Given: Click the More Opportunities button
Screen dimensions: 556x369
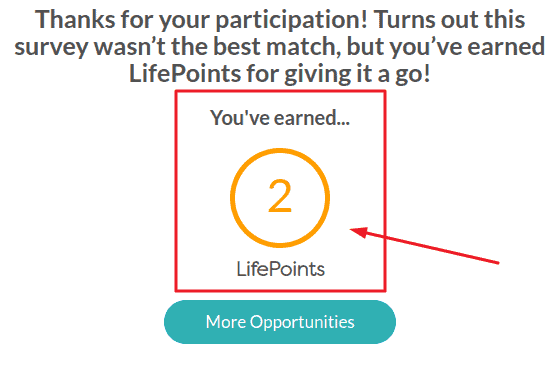Looking at the screenshot, I should (280, 322).
